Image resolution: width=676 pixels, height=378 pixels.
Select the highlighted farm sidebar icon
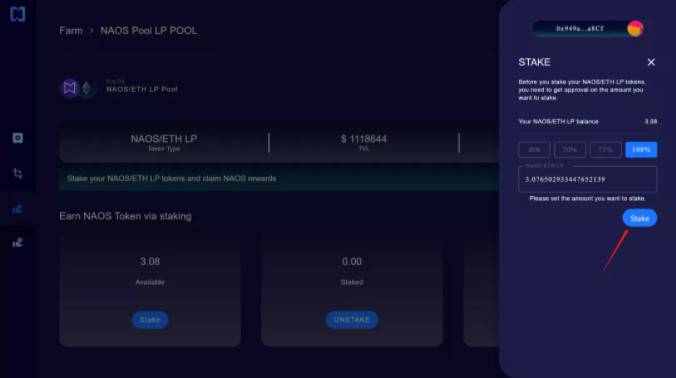coord(18,209)
